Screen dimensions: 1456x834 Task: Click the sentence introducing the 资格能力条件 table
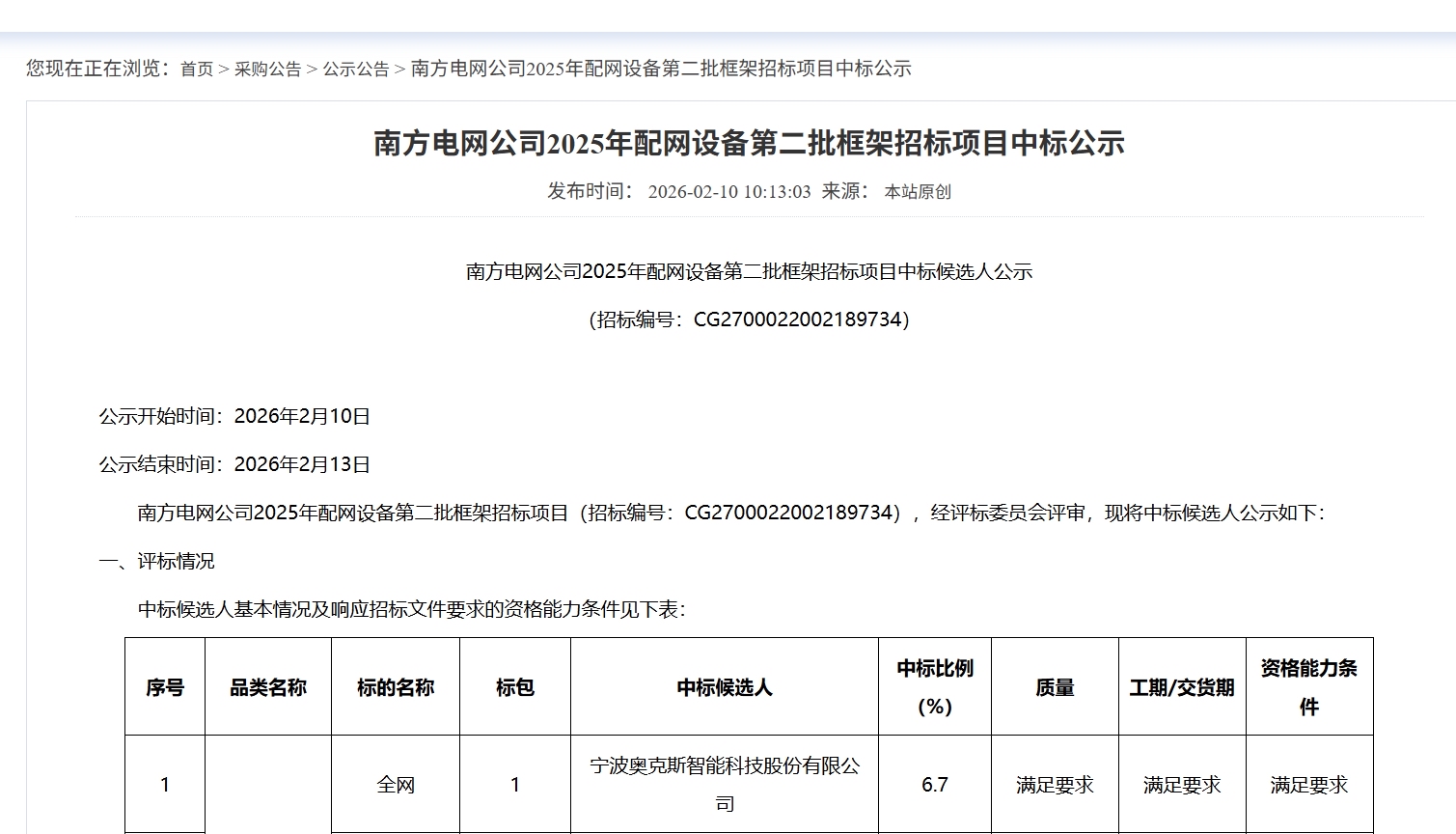[412, 609]
